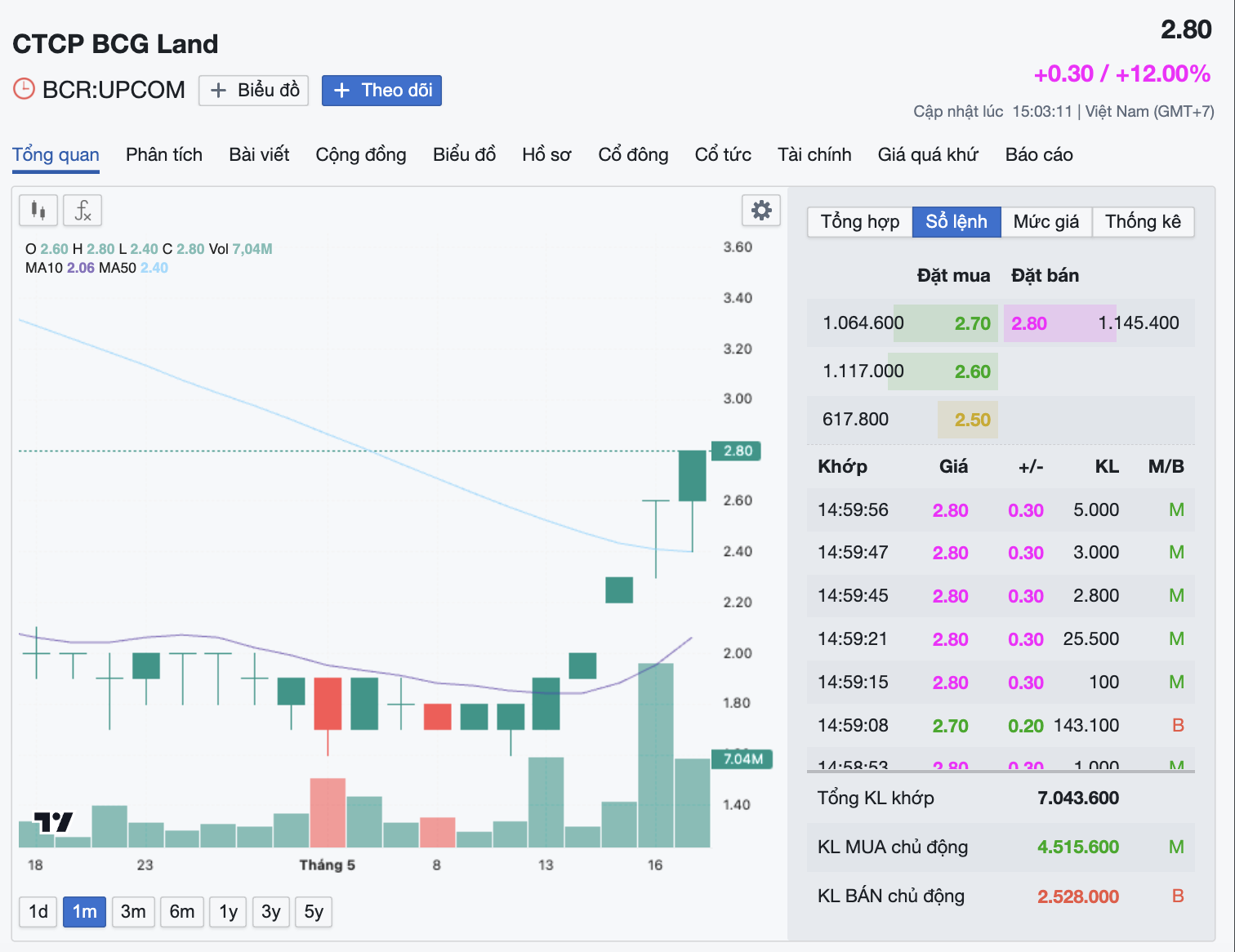Click the CTCP BCG Land title
Viewport: 1235px width, 952px height.
click(x=115, y=44)
